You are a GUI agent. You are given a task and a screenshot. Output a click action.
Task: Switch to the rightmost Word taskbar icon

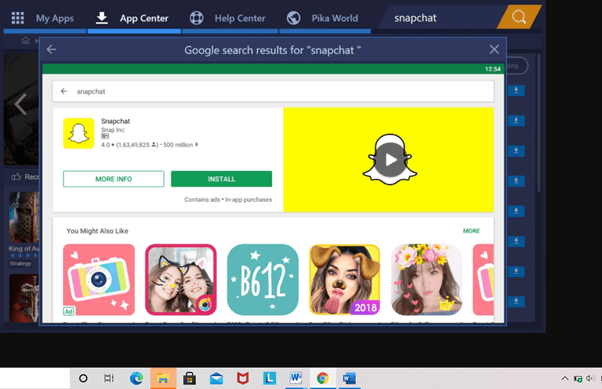[349, 378]
